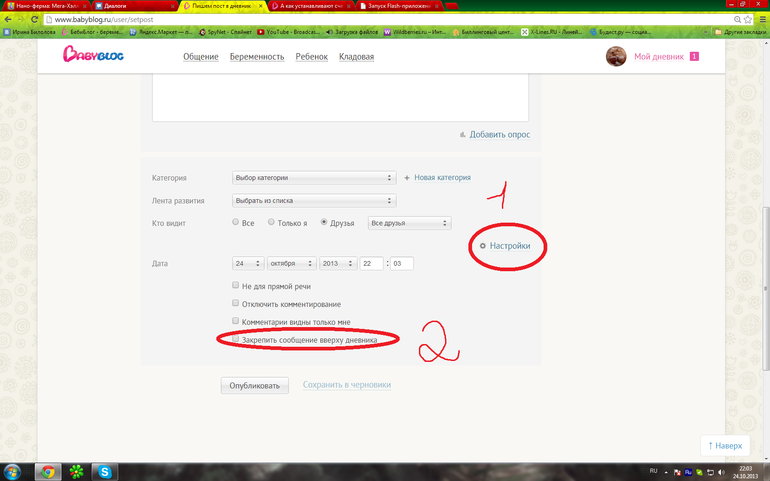This screenshot has height=481, width=770.
Task: Go to the 'Кладовая' menu section
Action: (355, 57)
